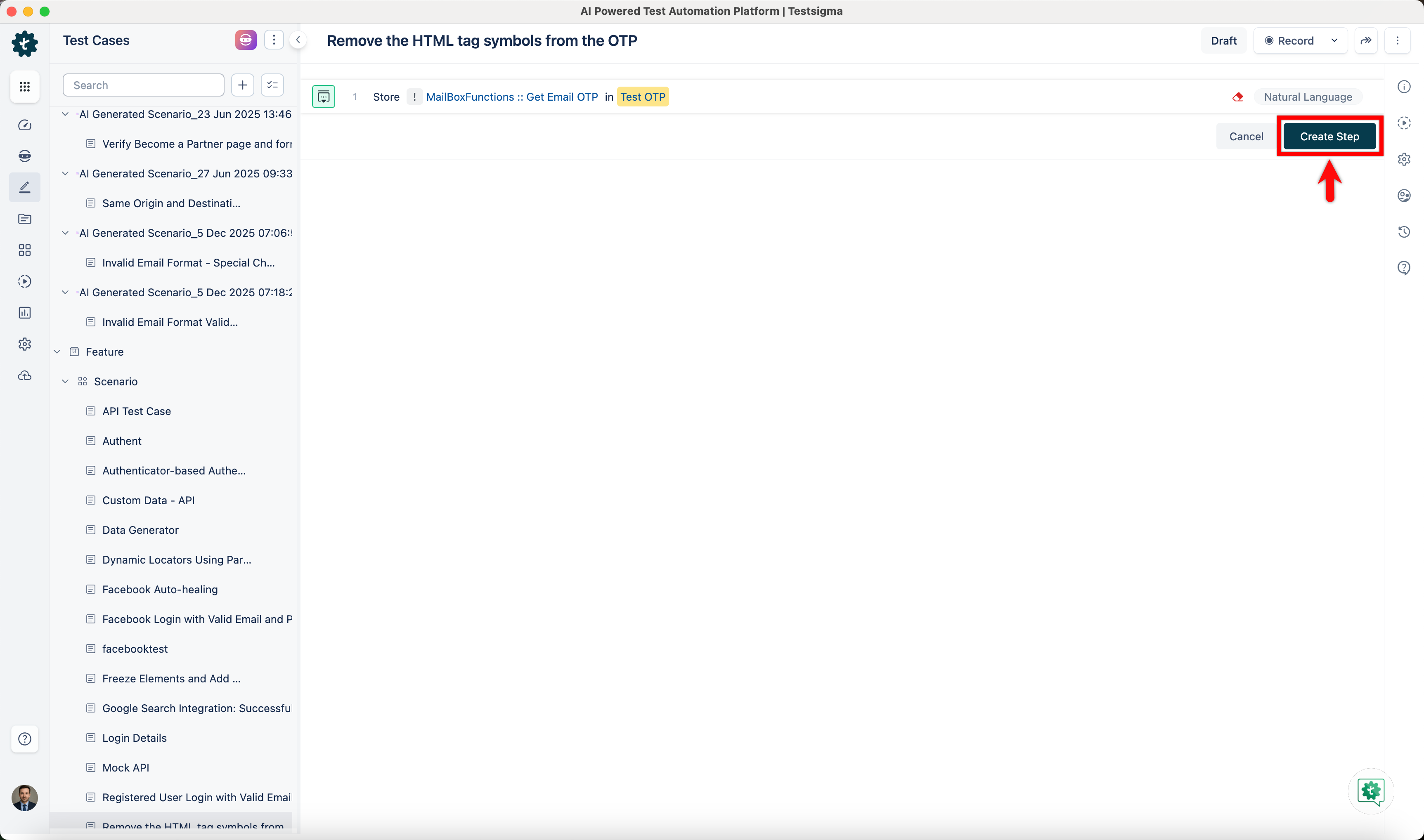Screen dimensions: 1424x840
Task: Click the red eraser clear-step icon
Action: [1238, 97]
